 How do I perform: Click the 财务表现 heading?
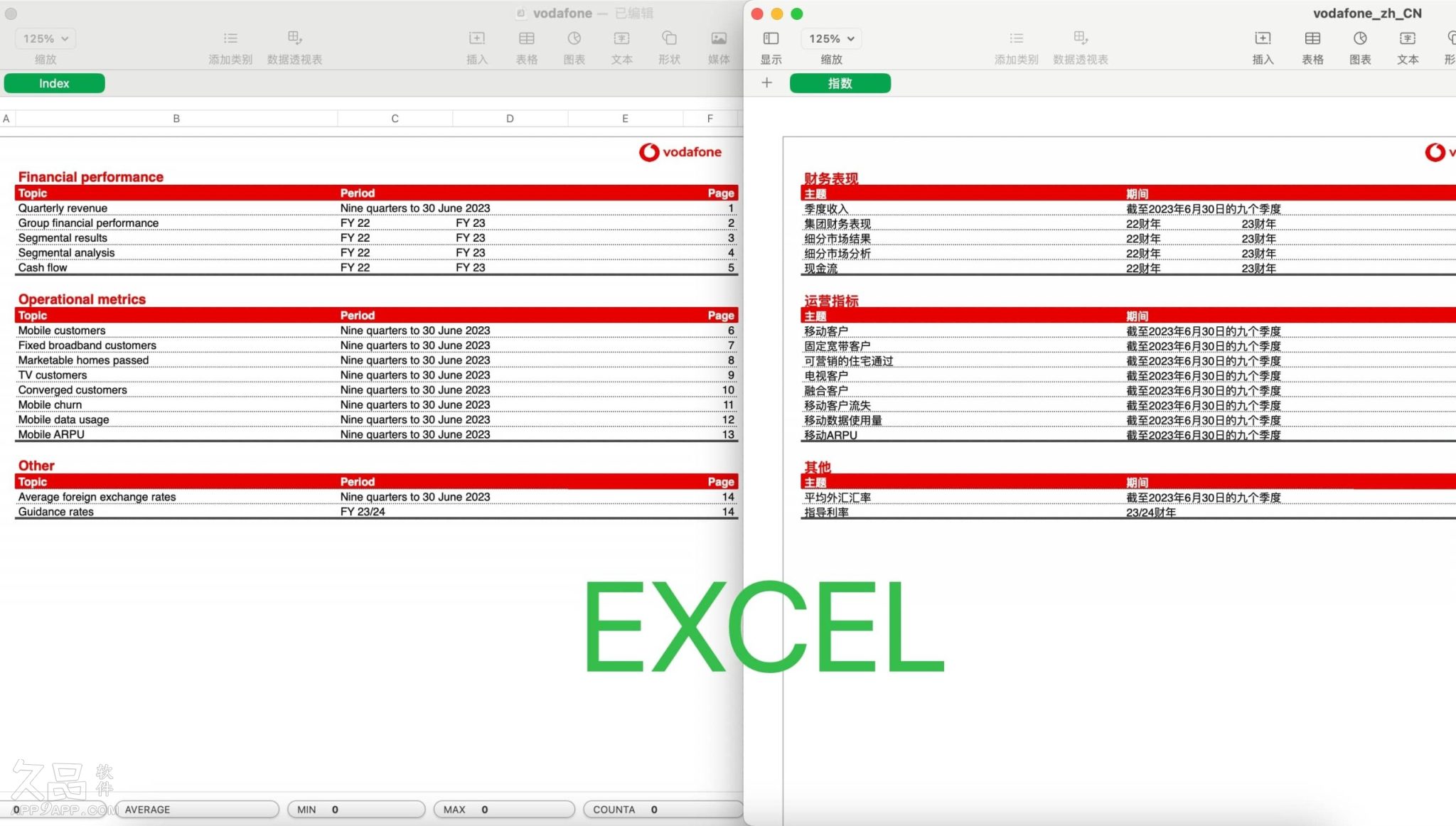click(831, 178)
